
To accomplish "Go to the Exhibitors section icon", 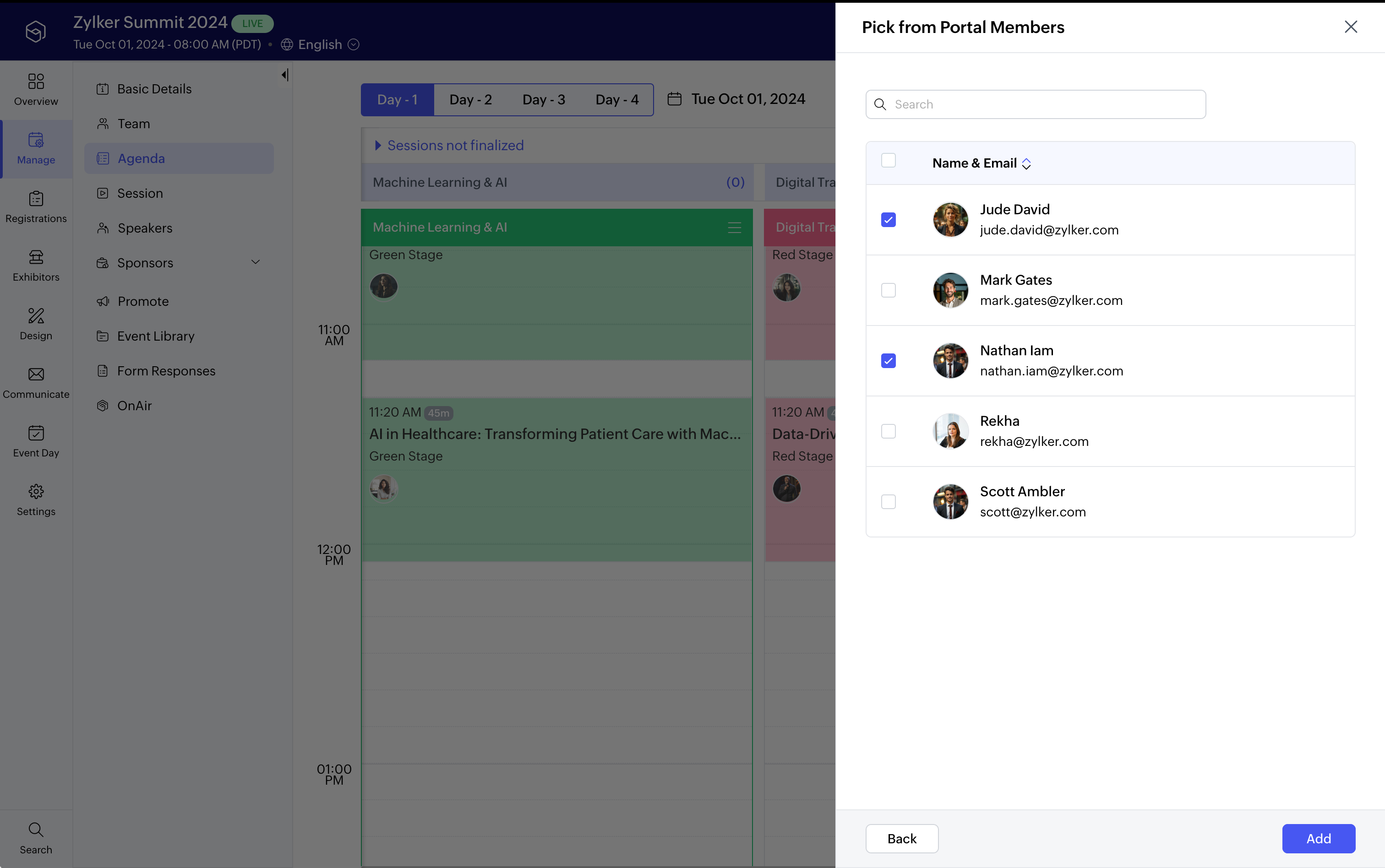I will (36, 265).
